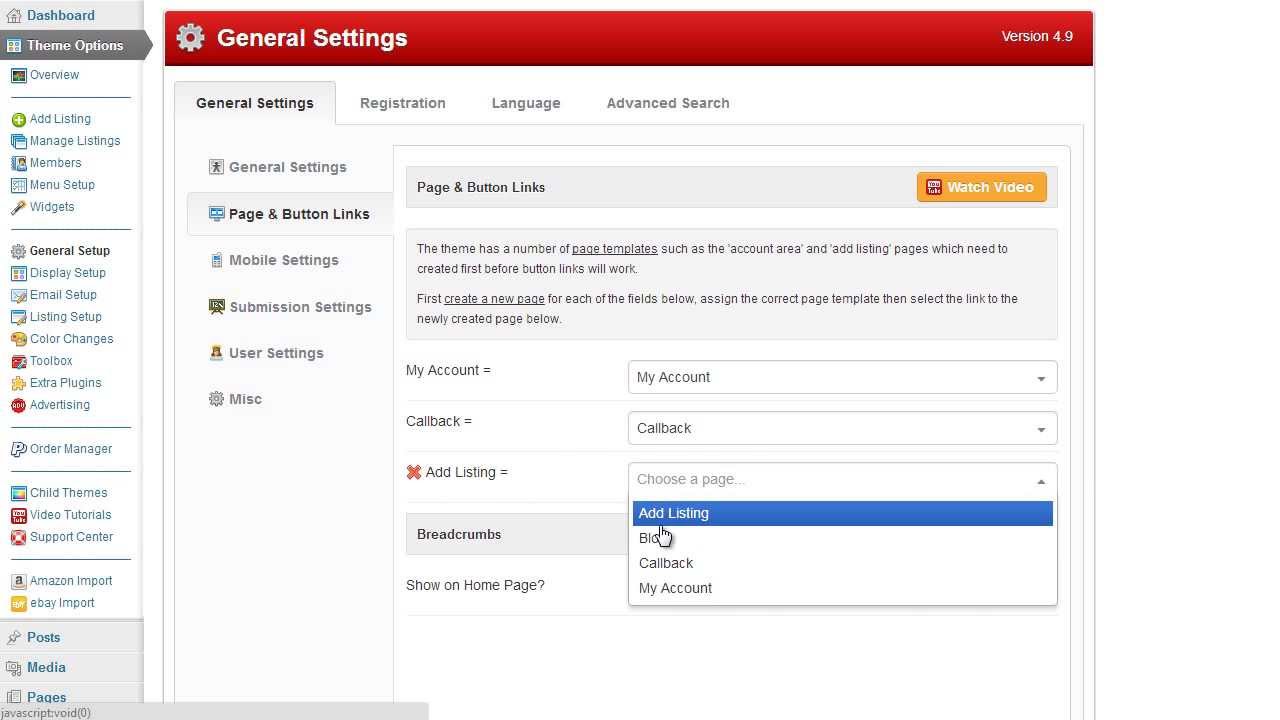
Task: Click the Email Setup icon
Action: [x=18, y=295]
